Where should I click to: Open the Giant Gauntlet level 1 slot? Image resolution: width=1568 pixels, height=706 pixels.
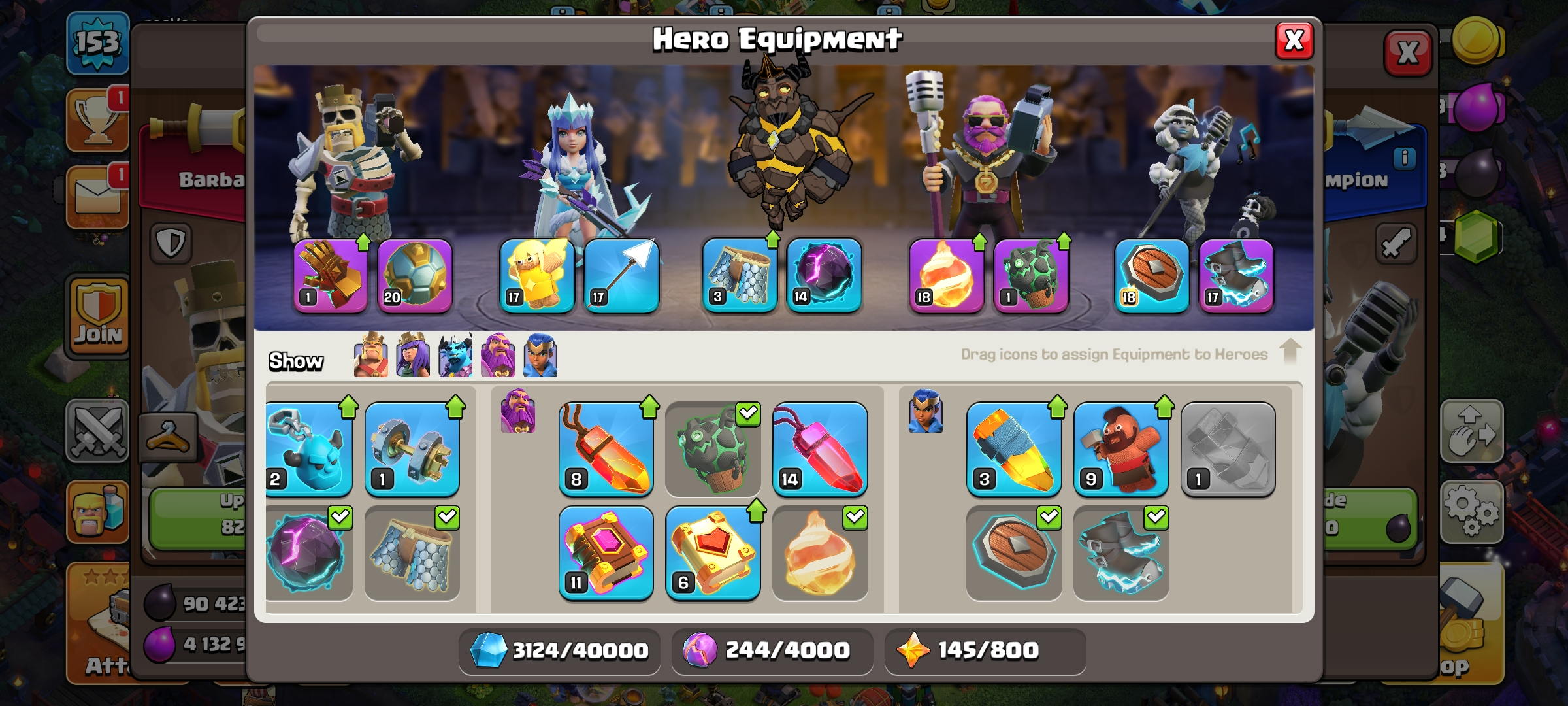coord(331,276)
